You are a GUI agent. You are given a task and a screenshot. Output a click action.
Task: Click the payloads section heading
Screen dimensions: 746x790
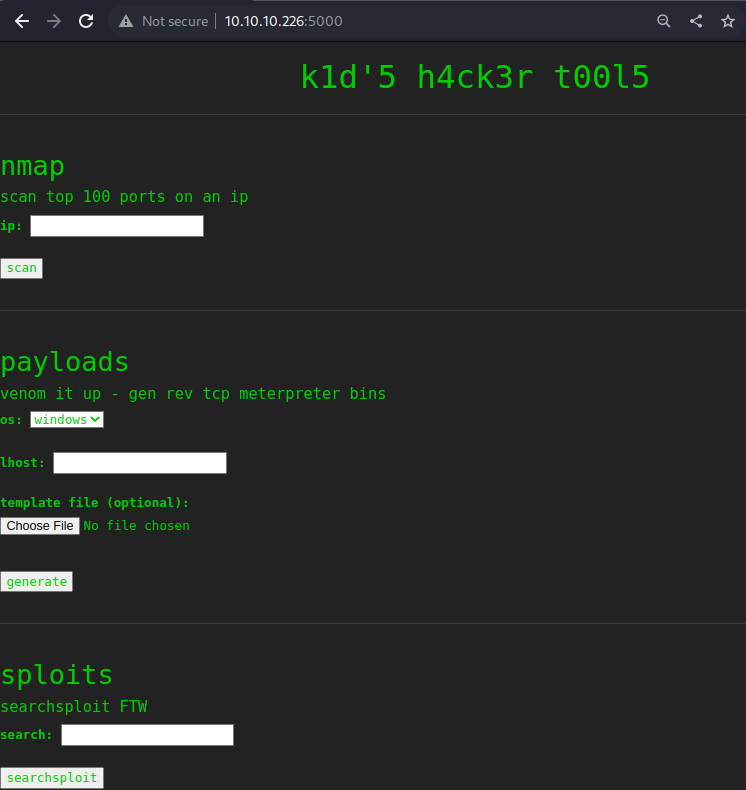click(x=64, y=363)
